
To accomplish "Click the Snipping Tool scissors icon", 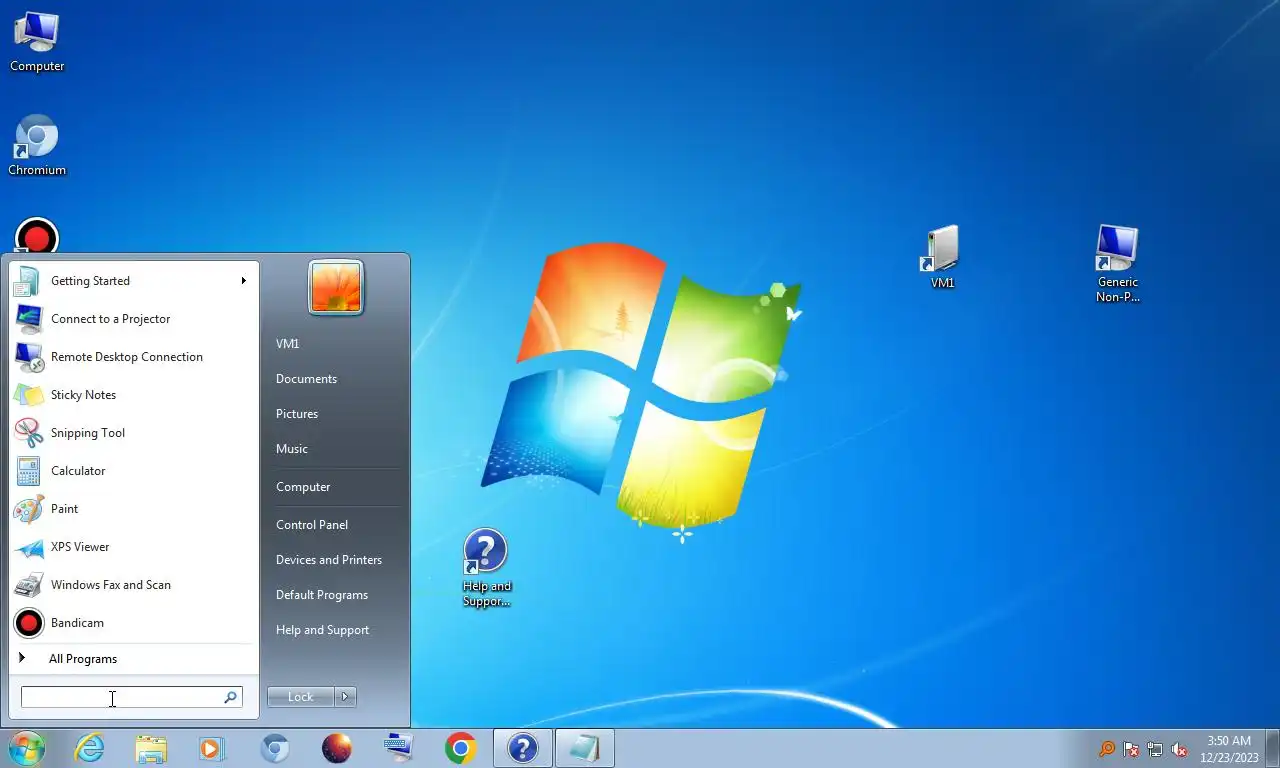I will pos(28,433).
